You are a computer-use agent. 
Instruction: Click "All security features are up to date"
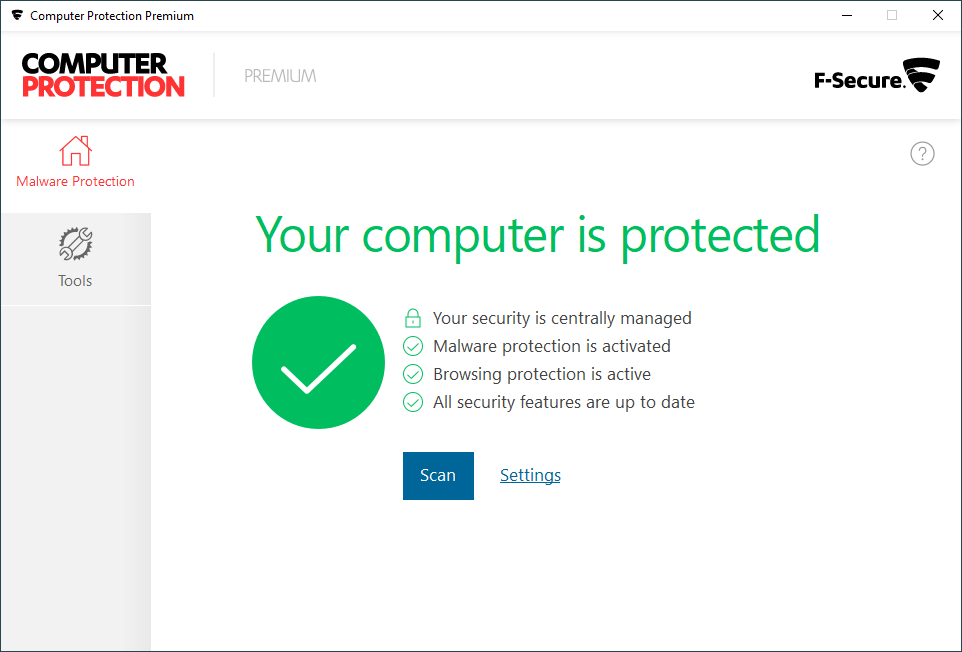coord(563,402)
